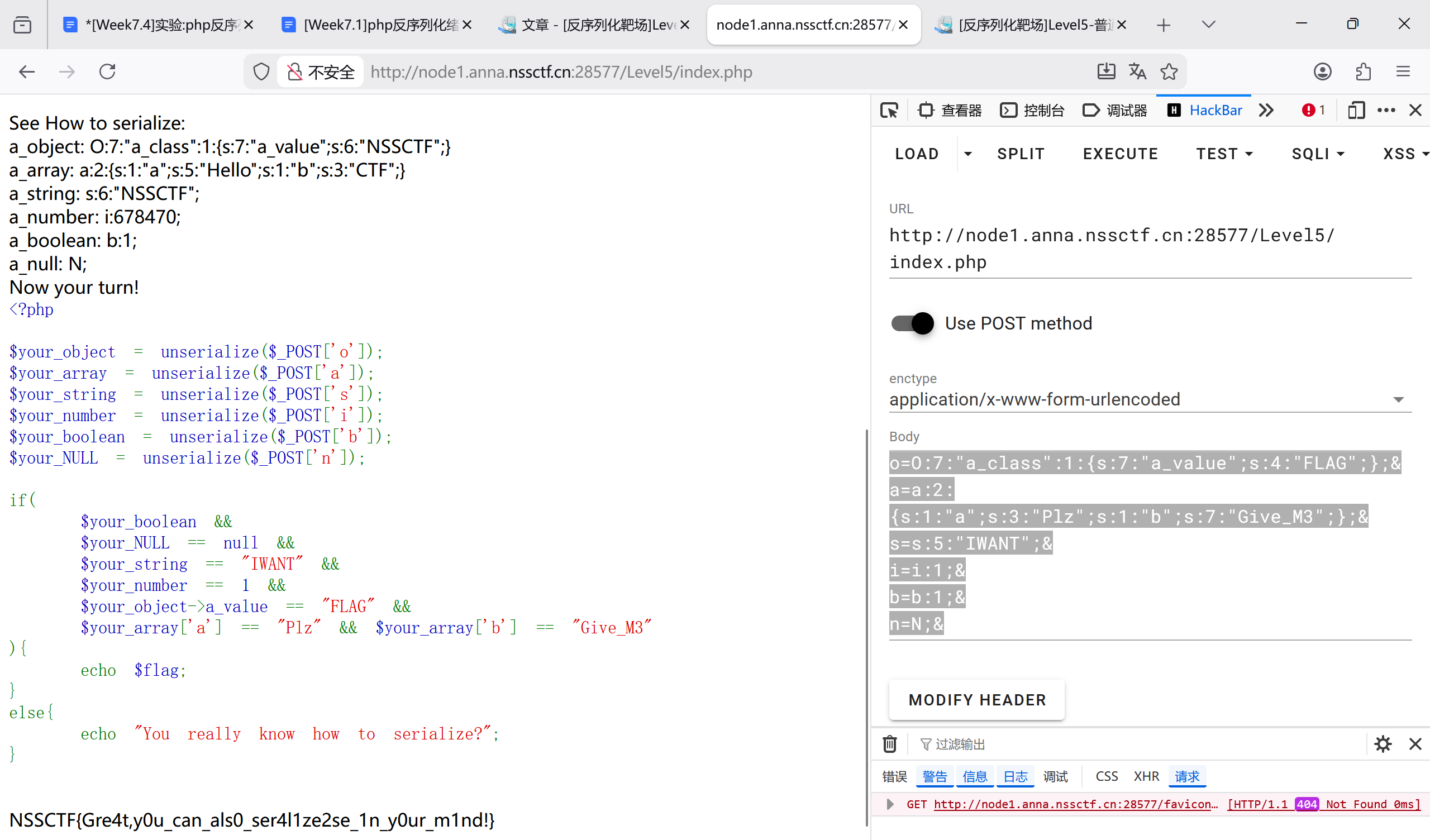Open the translate page icon in address bar
1430x840 pixels.
point(1137,71)
